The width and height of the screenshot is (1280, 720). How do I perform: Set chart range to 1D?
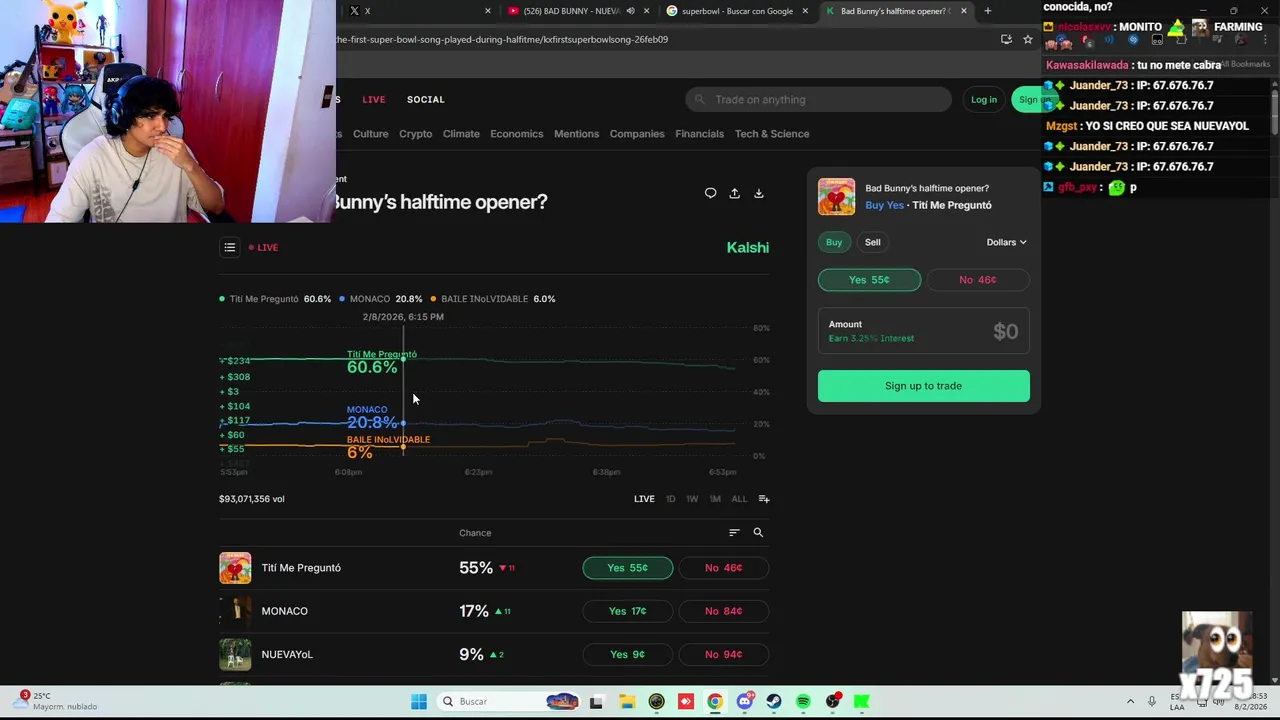tap(670, 499)
